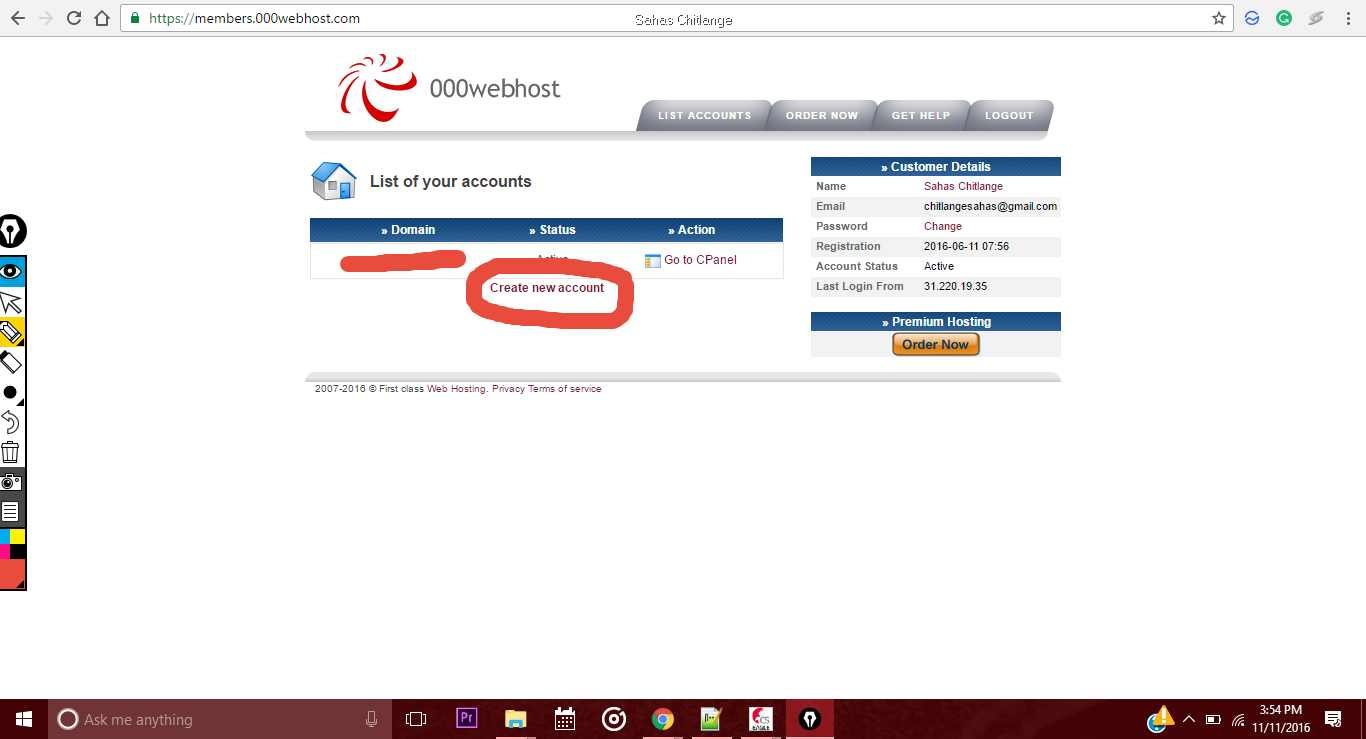This screenshot has height=739, width=1366.
Task: Select the eraser annotation tool
Action: point(12,362)
